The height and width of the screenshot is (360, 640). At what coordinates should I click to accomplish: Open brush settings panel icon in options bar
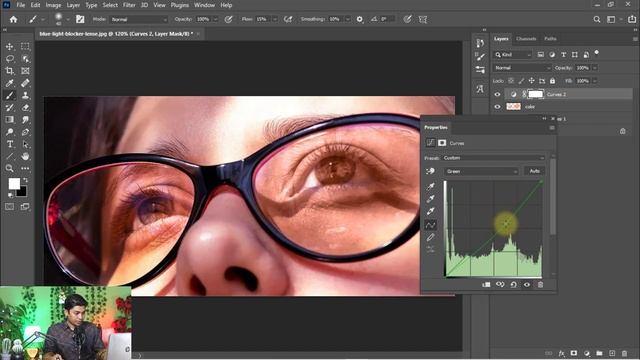[x=80, y=19]
